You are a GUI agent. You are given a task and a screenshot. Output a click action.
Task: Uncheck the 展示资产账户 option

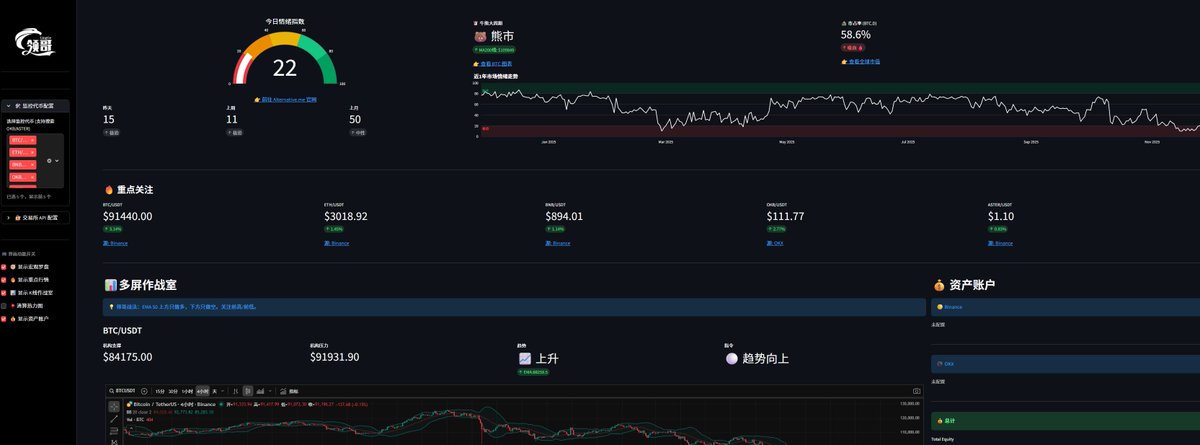4,318
